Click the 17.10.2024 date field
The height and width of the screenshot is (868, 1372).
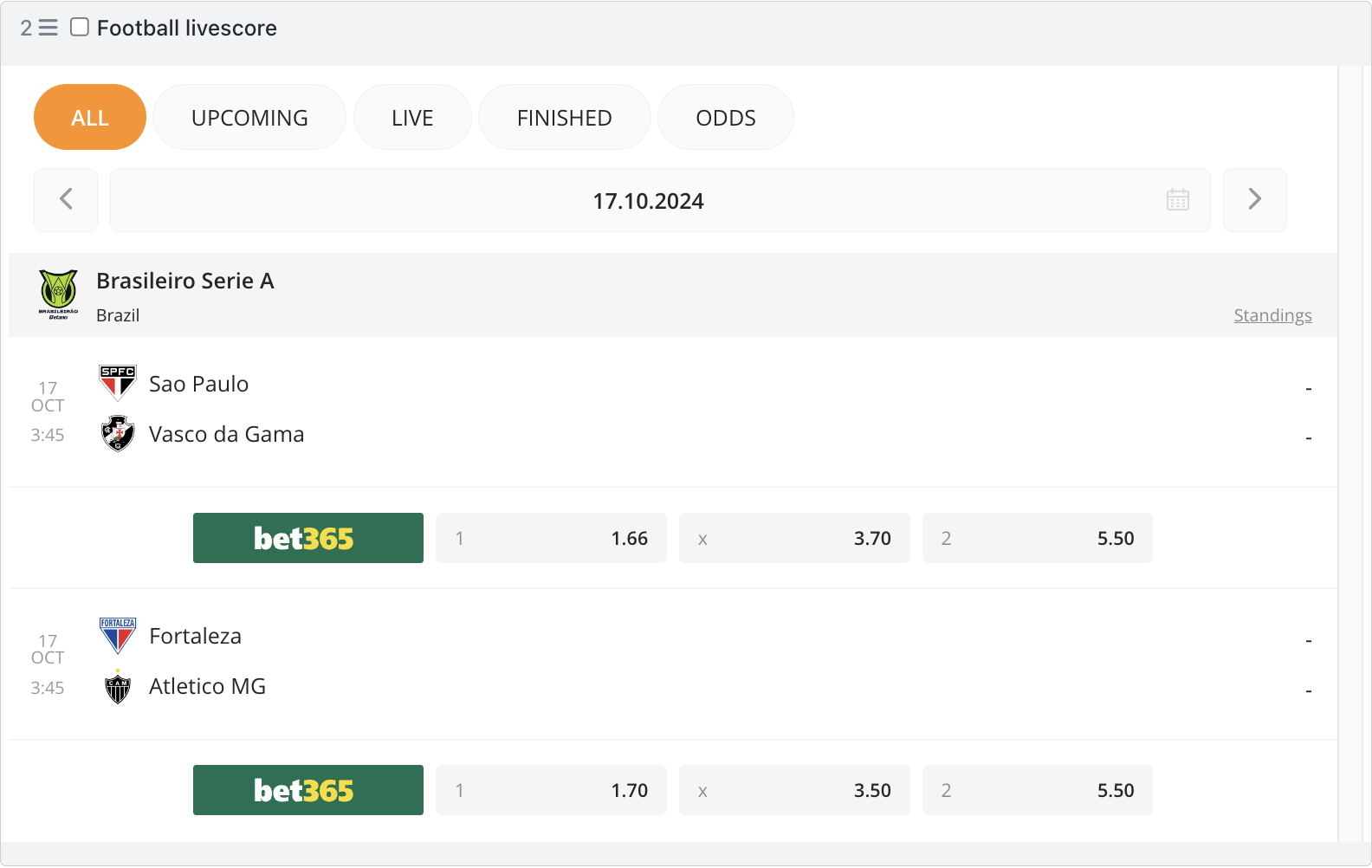tap(648, 201)
